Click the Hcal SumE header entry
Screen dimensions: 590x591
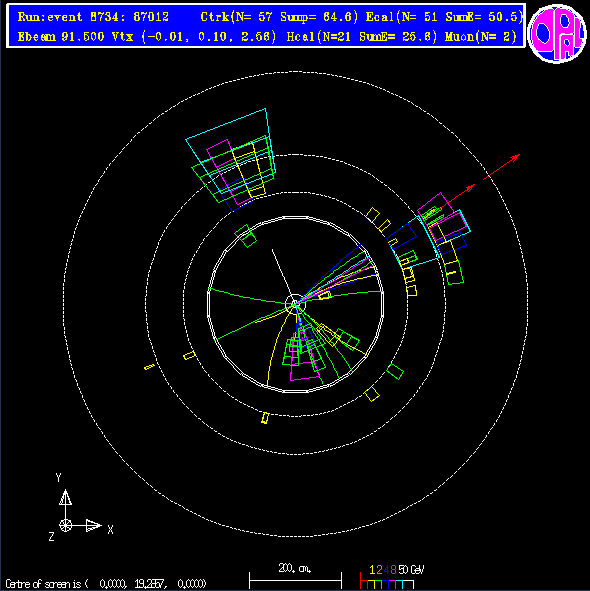pos(362,37)
